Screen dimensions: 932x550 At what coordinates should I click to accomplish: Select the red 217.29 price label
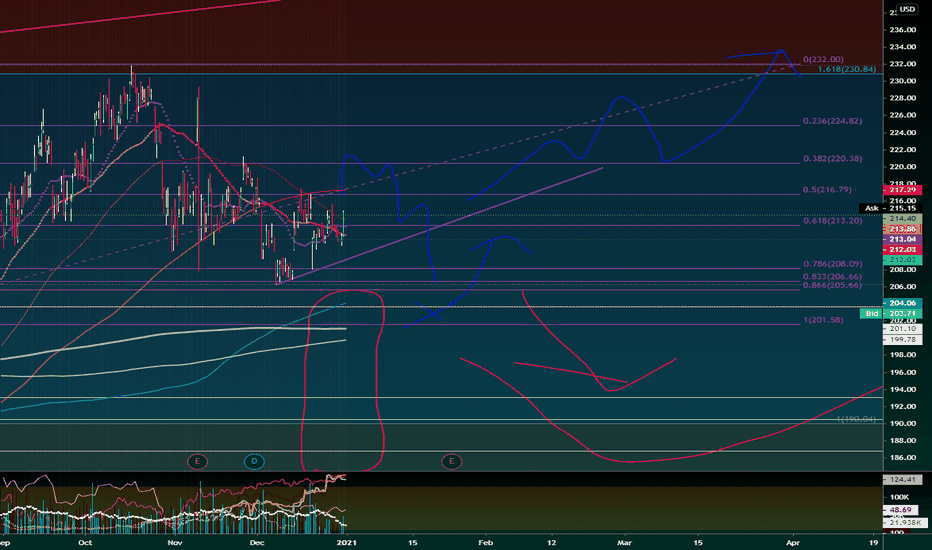point(903,190)
